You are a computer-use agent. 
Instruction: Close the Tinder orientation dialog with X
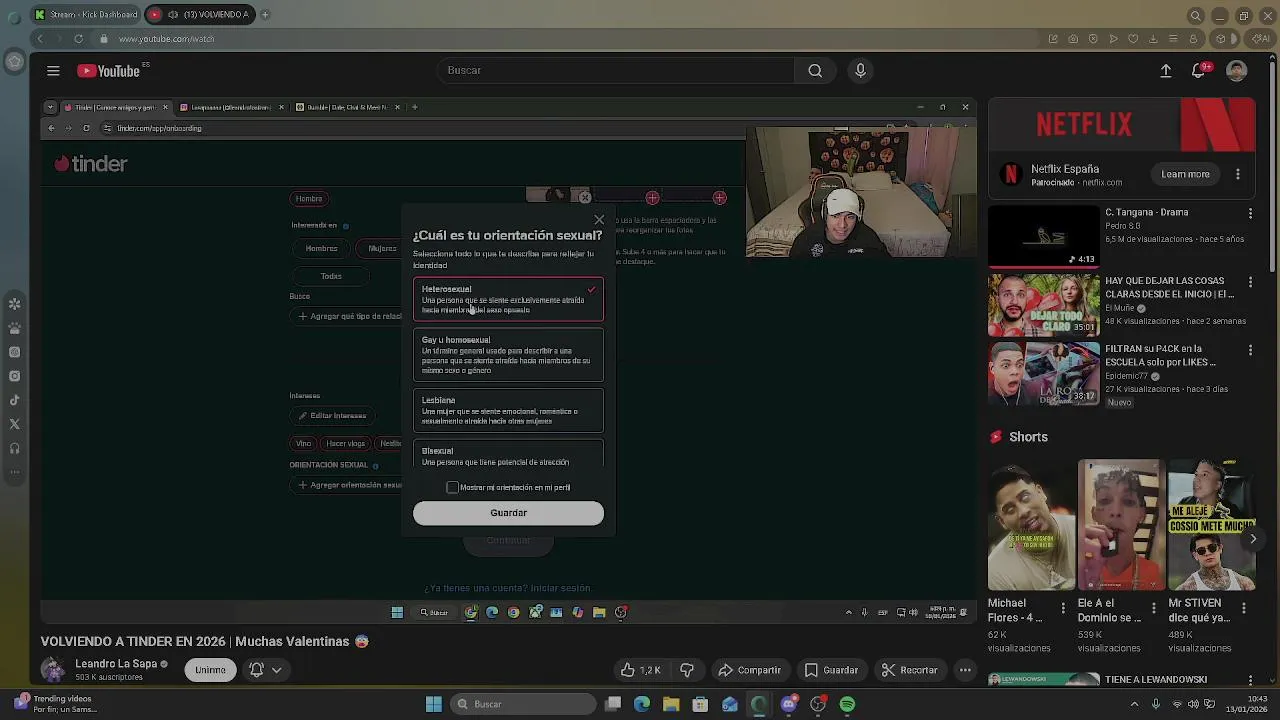[x=599, y=220]
